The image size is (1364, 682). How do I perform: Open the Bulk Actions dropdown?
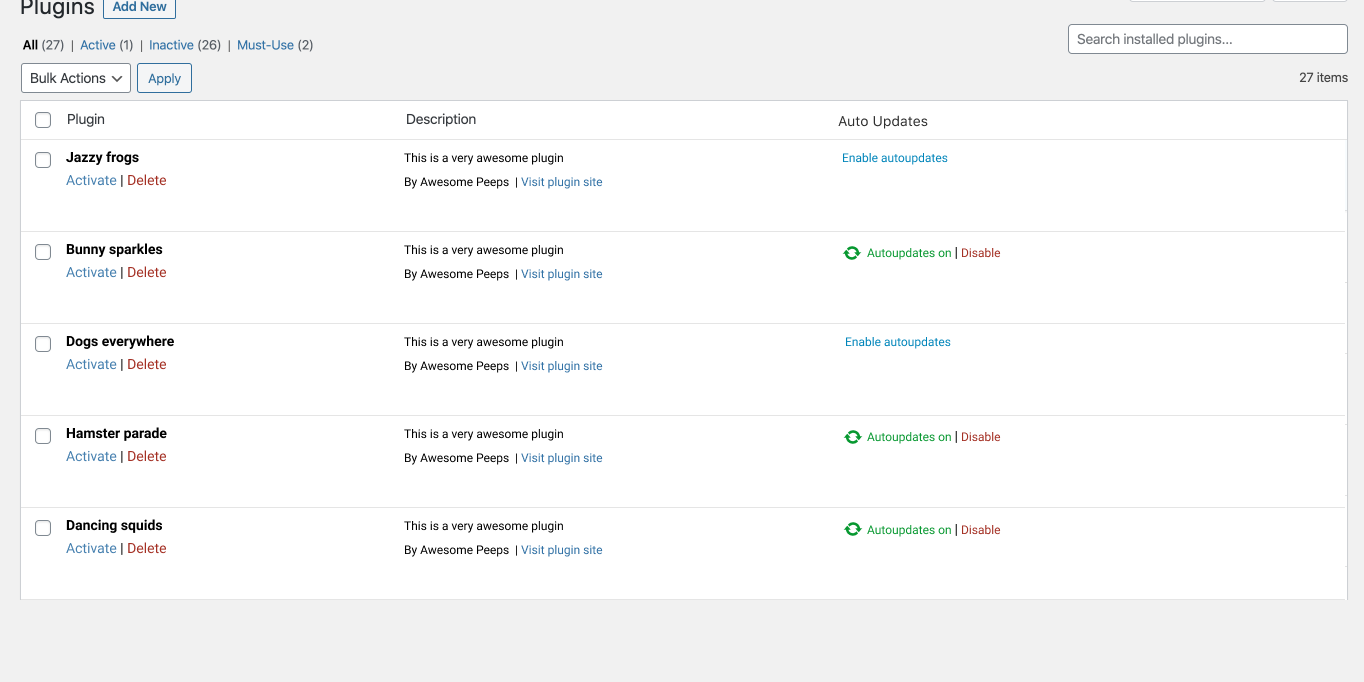(x=76, y=78)
